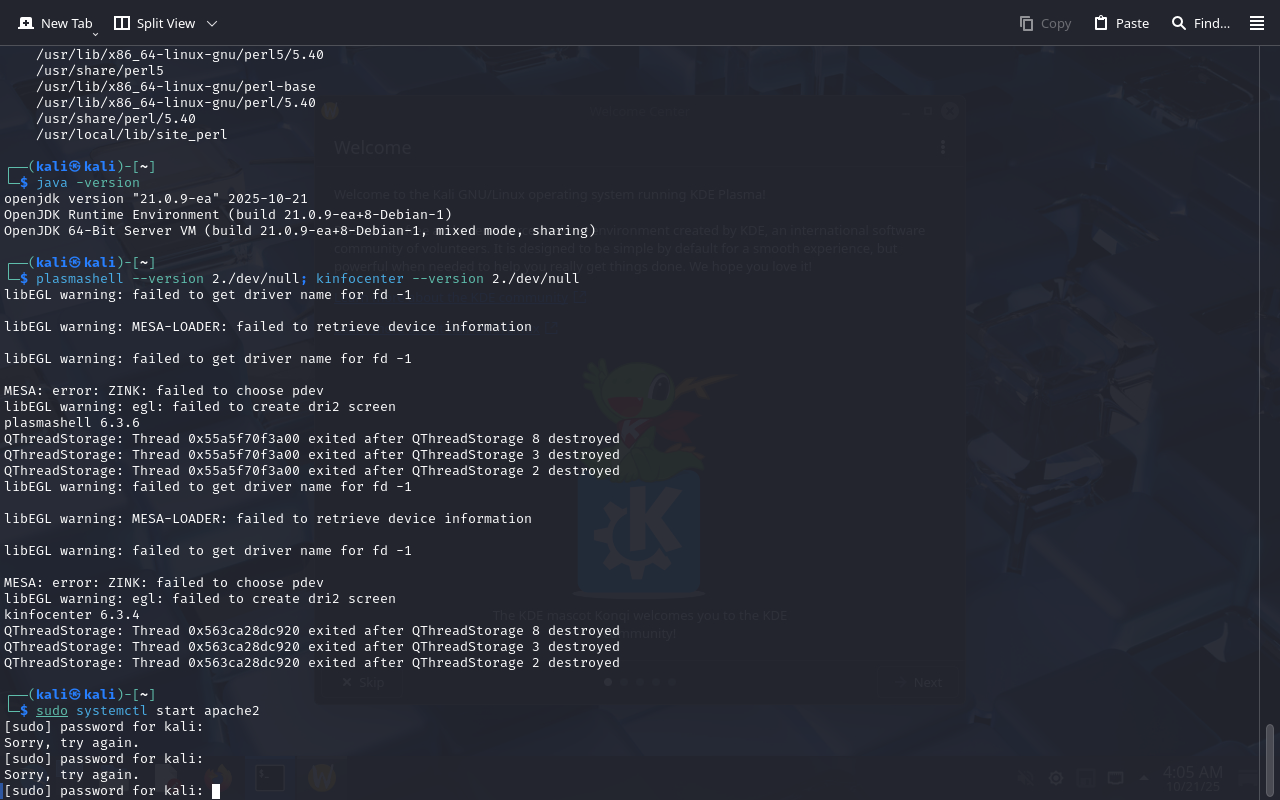
Task: Expand the Split View chevron
Action: (x=211, y=23)
